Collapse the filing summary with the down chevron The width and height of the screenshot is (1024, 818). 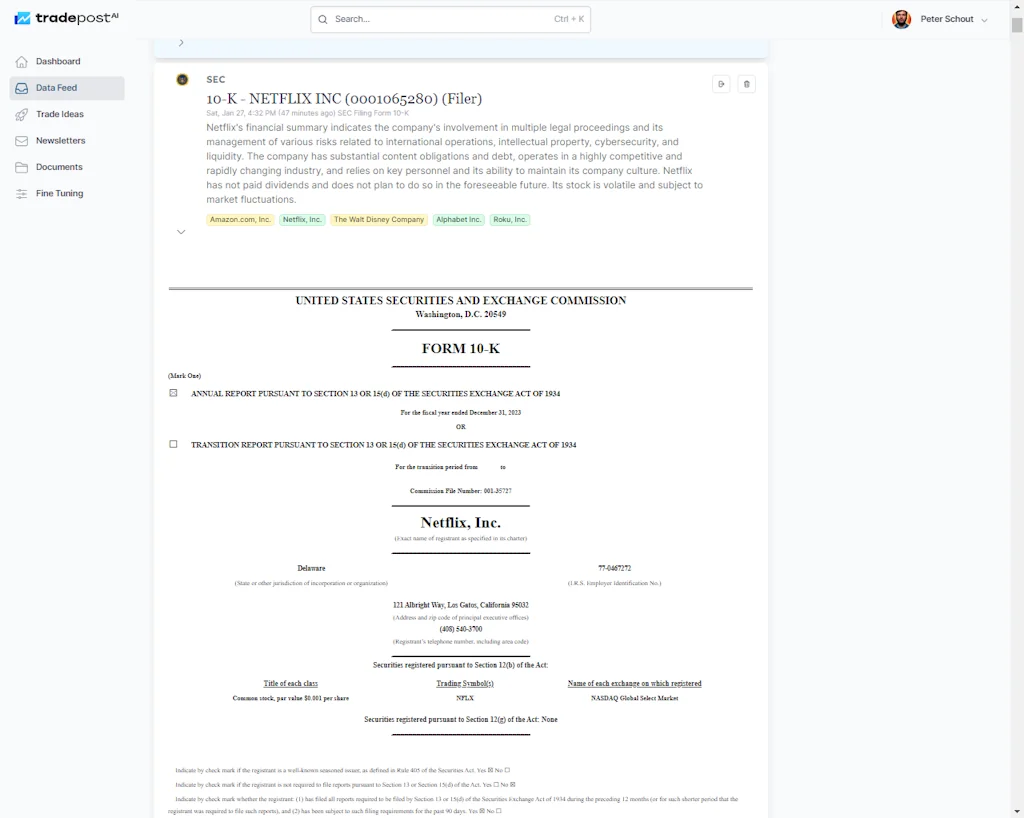click(x=181, y=232)
